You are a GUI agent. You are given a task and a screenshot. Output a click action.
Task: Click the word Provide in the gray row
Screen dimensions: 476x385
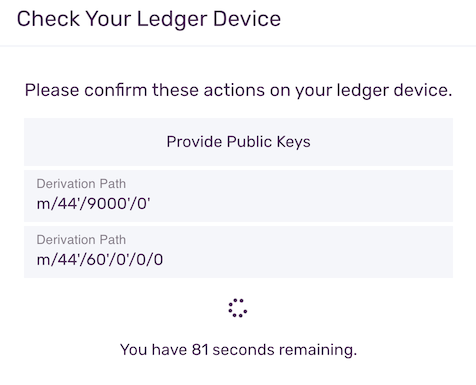(194, 142)
